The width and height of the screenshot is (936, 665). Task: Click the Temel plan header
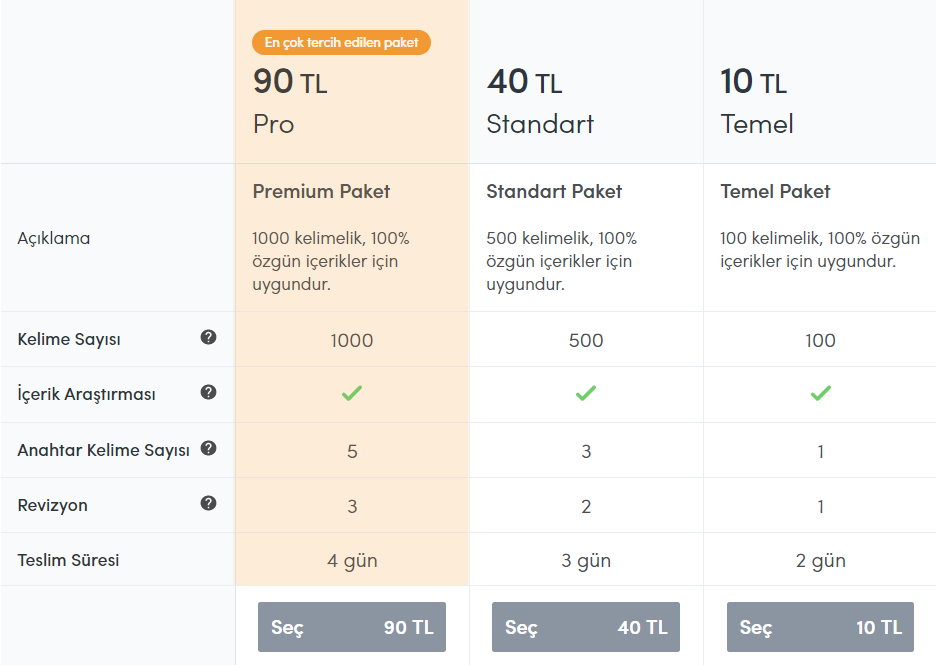click(x=757, y=124)
